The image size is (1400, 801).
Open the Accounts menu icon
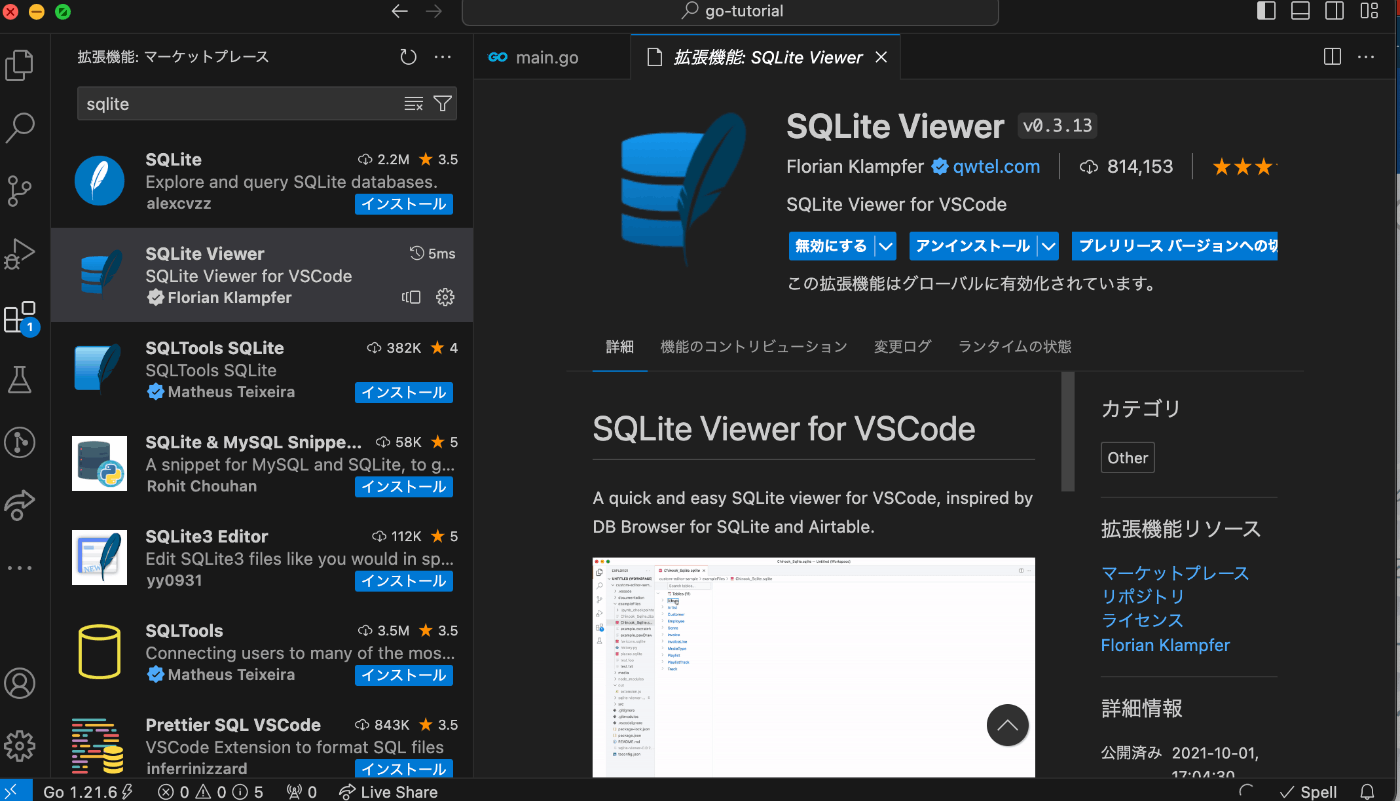(20, 683)
